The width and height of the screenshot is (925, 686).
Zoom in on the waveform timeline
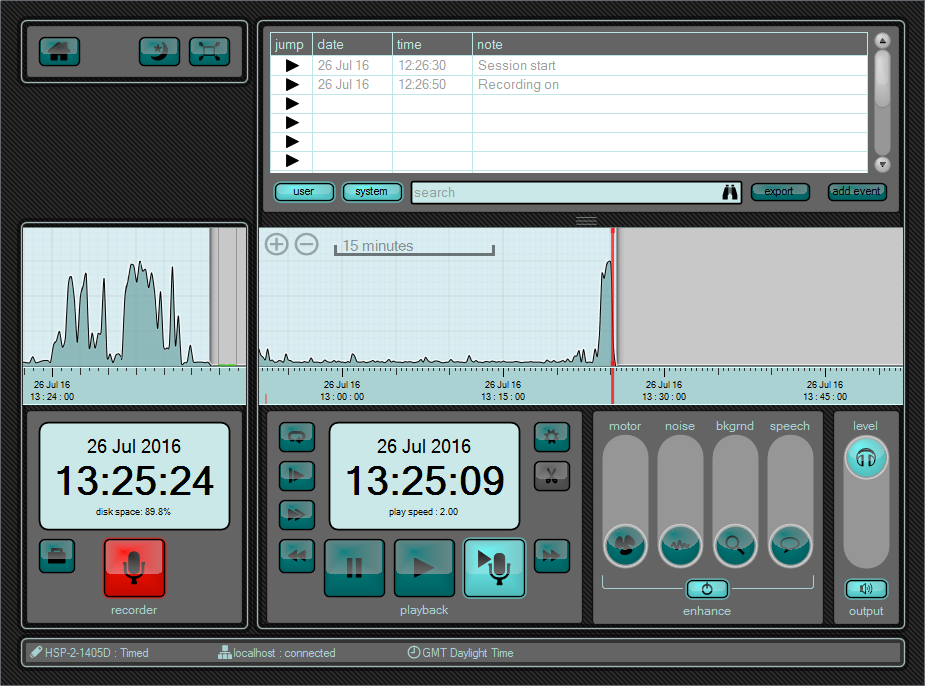point(276,244)
